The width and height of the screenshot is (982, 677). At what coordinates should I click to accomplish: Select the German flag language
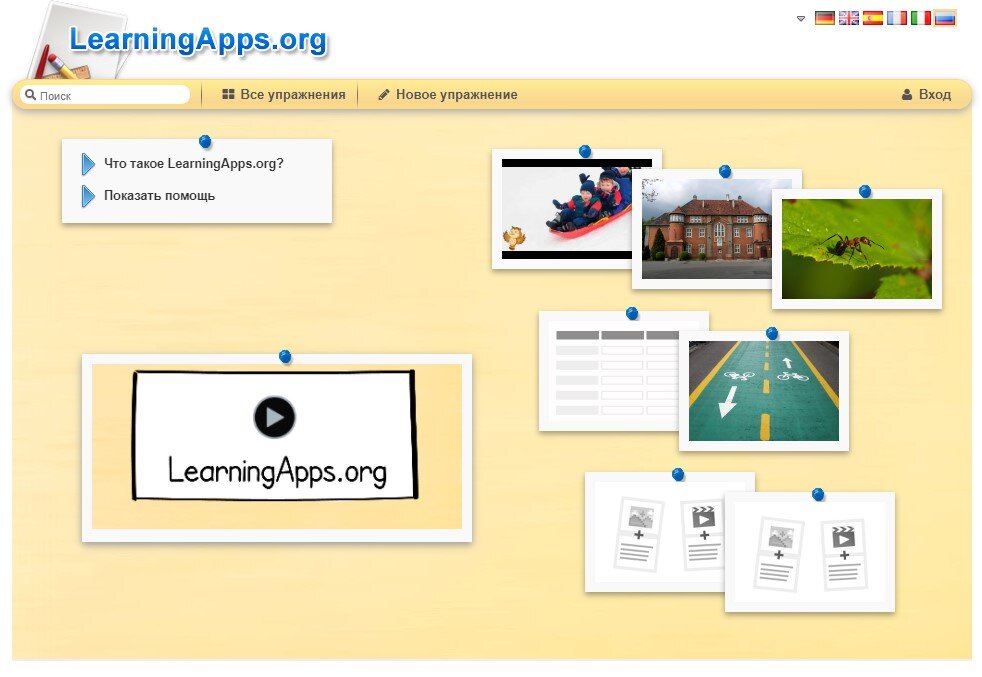click(x=824, y=18)
